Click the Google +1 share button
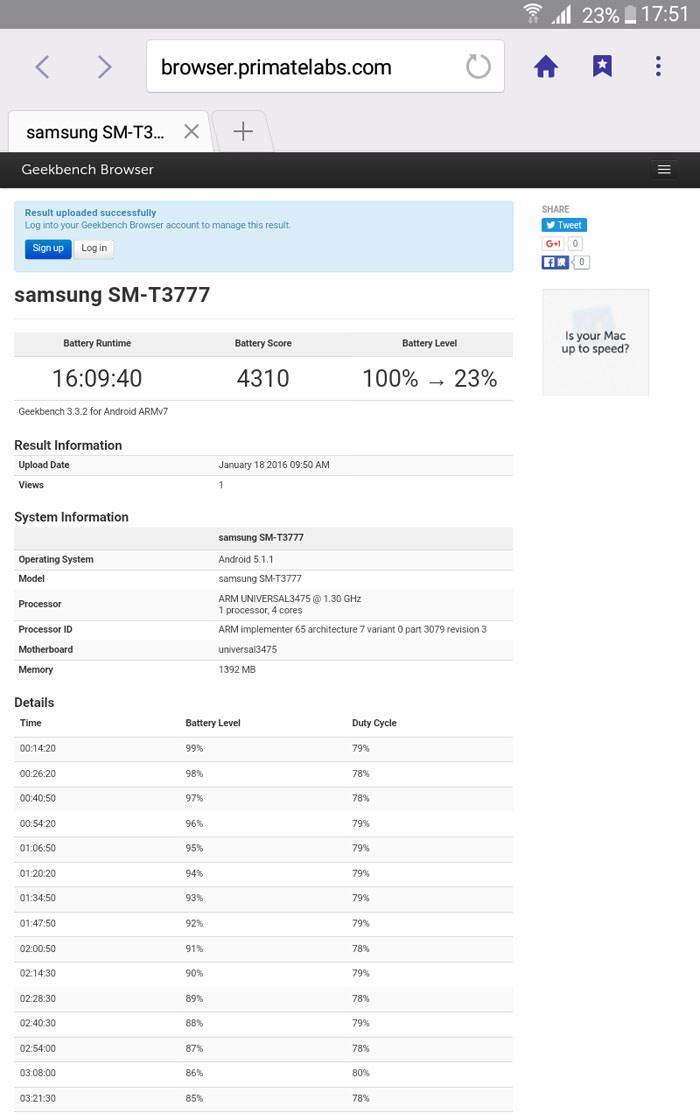700x1120 pixels. click(553, 244)
